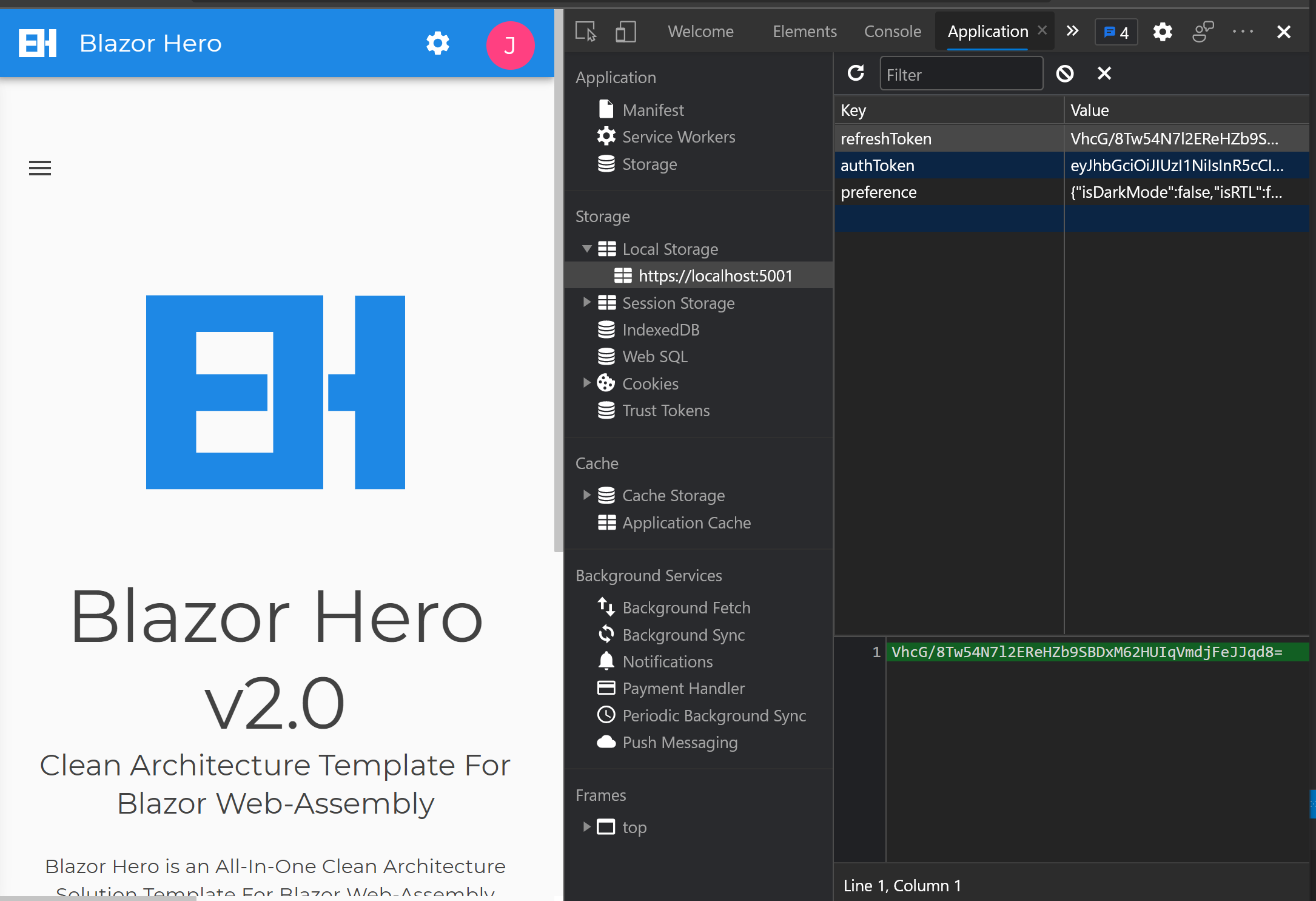Image resolution: width=1316 pixels, height=901 pixels.
Task: Click the Filter input field
Action: click(x=961, y=73)
